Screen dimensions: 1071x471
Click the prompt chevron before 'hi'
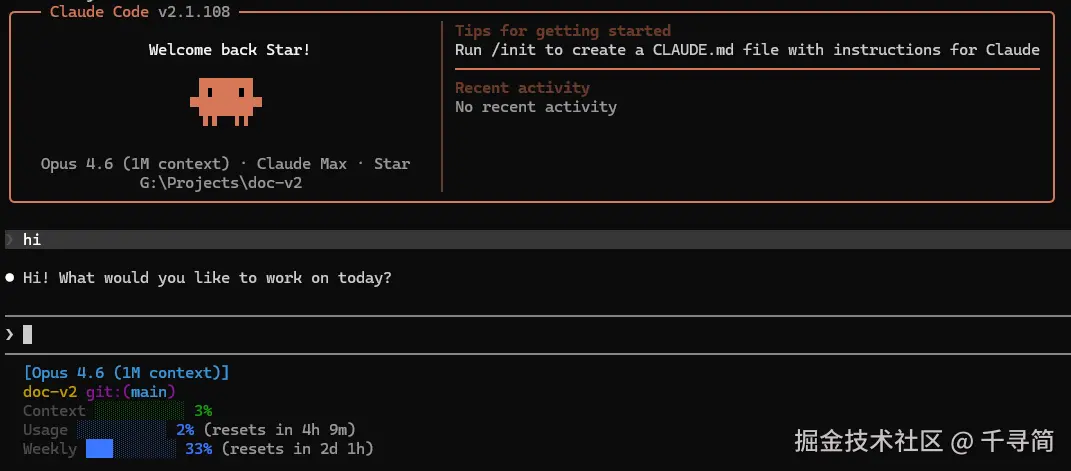(x=10, y=240)
